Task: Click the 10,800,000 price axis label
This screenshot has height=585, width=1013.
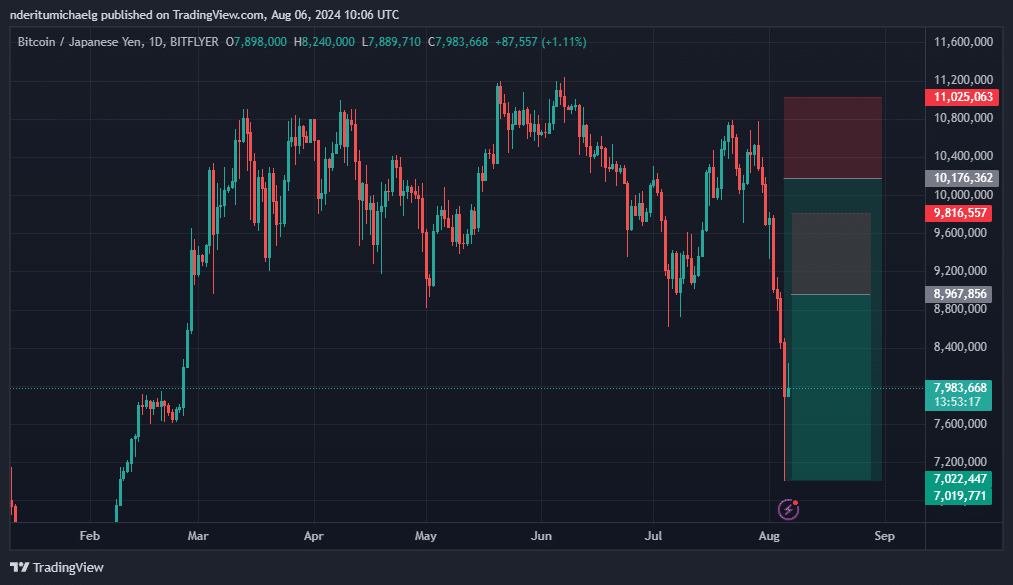Action: pos(963,118)
